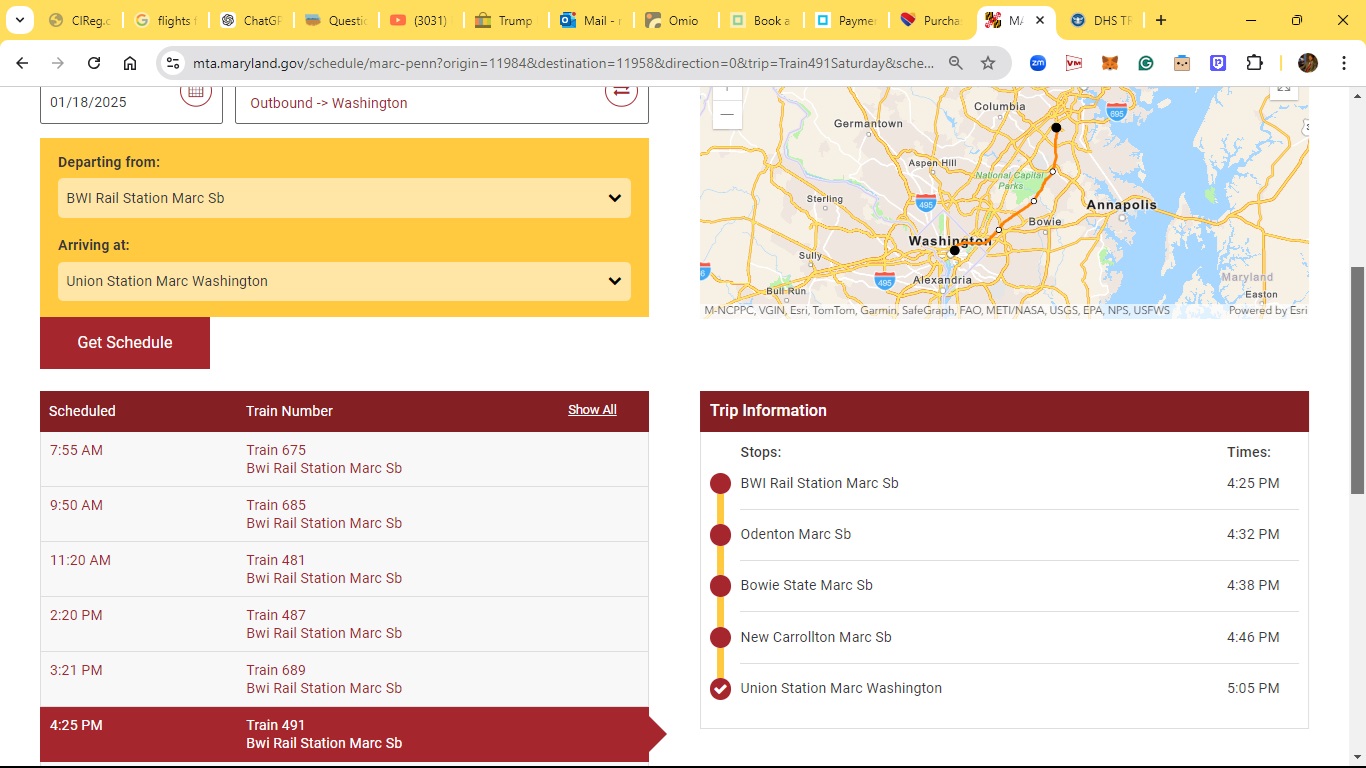Screen dimensions: 1366x768
Task: Open the Grammarly extension icon
Action: pos(1146,63)
